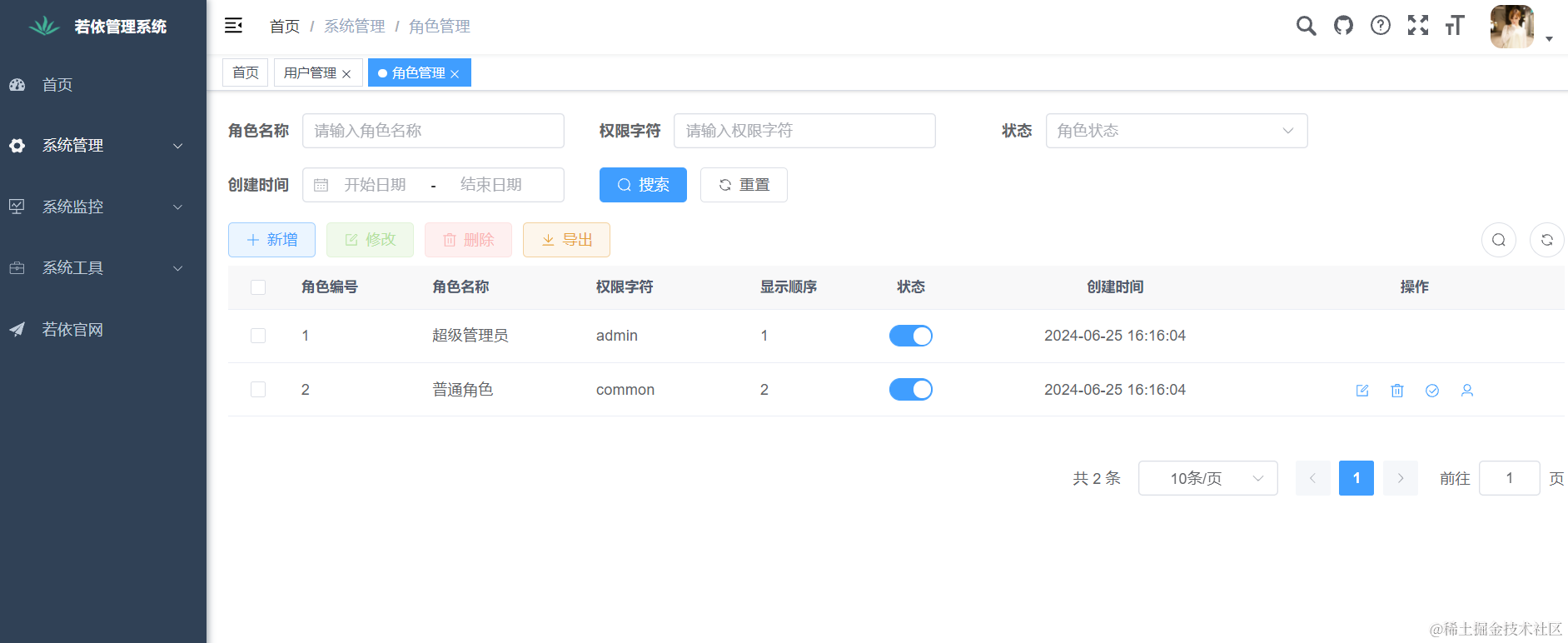Screen dimensions: 1568x643
Task: Toggle fullscreen mode icon
Action: tap(1418, 26)
